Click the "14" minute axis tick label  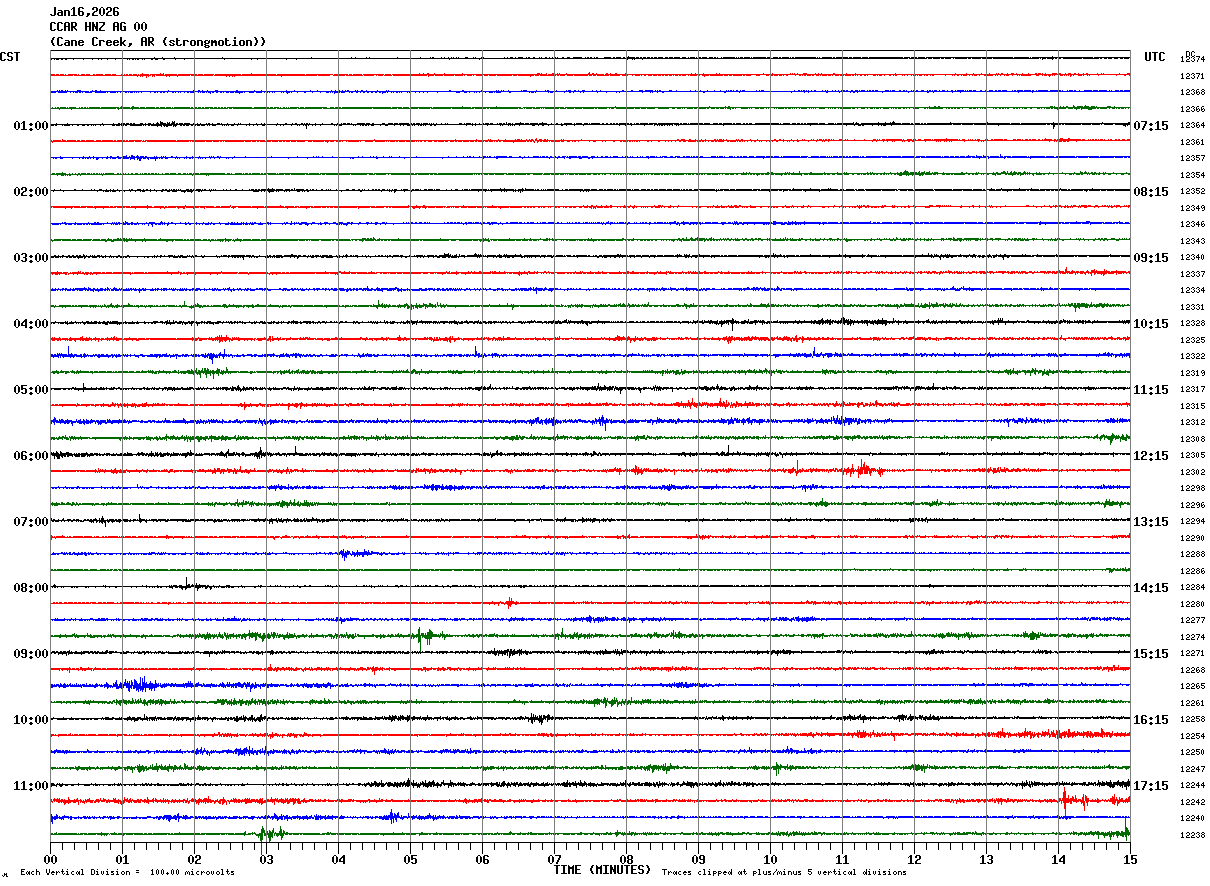click(1058, 859)
